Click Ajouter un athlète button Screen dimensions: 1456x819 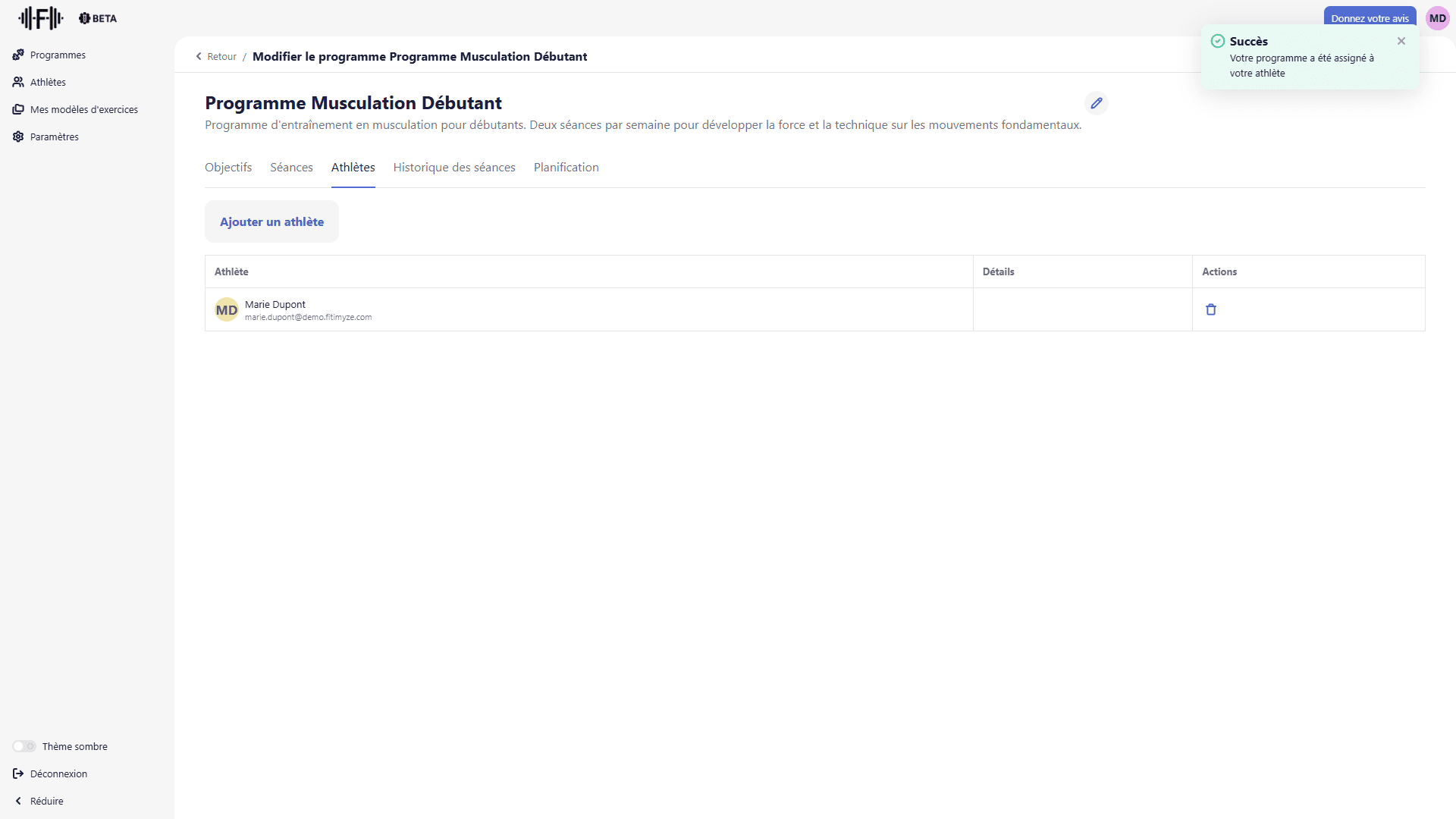click(271, 221)
